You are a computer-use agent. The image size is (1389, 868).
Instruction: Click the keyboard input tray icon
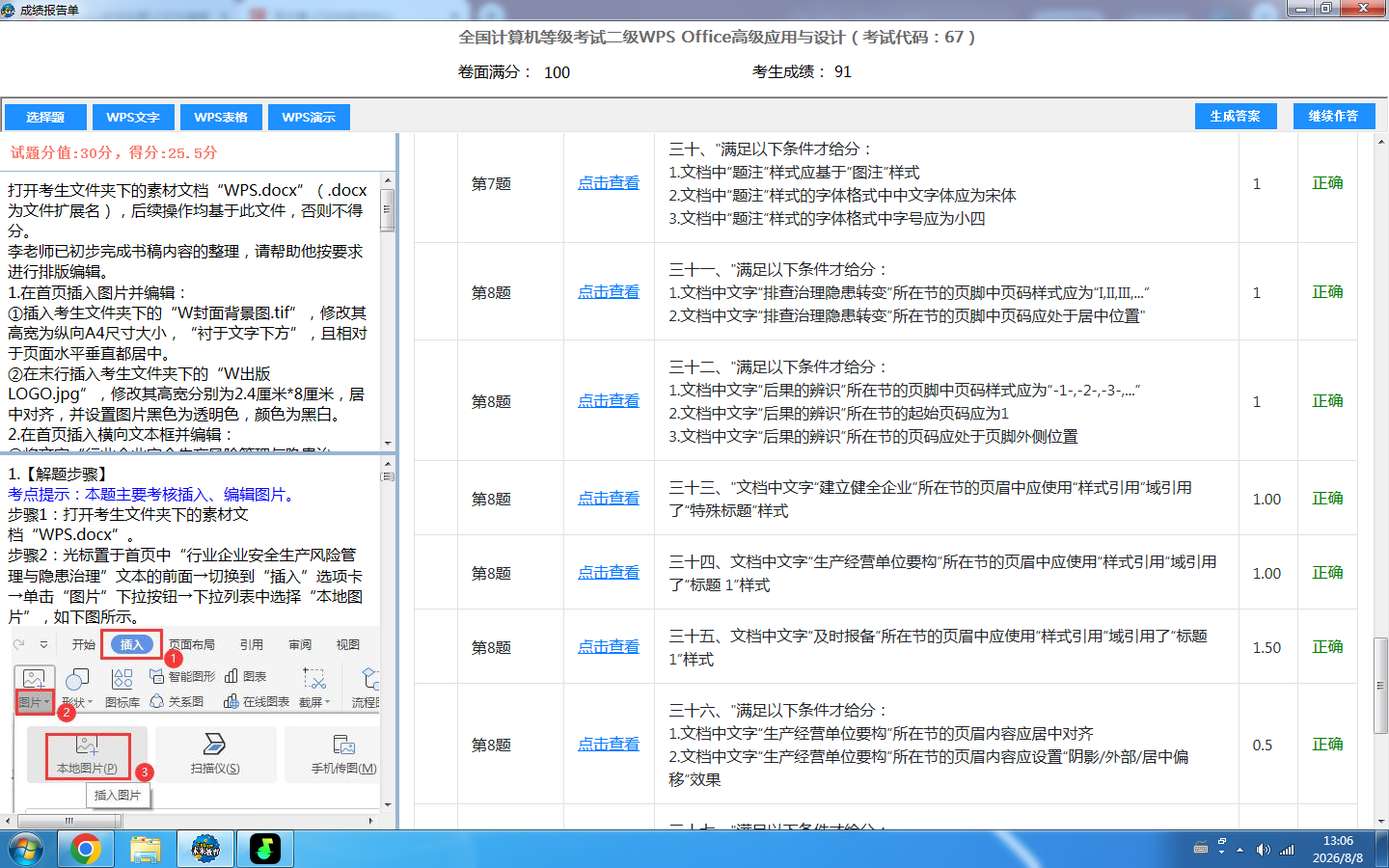1201,849
